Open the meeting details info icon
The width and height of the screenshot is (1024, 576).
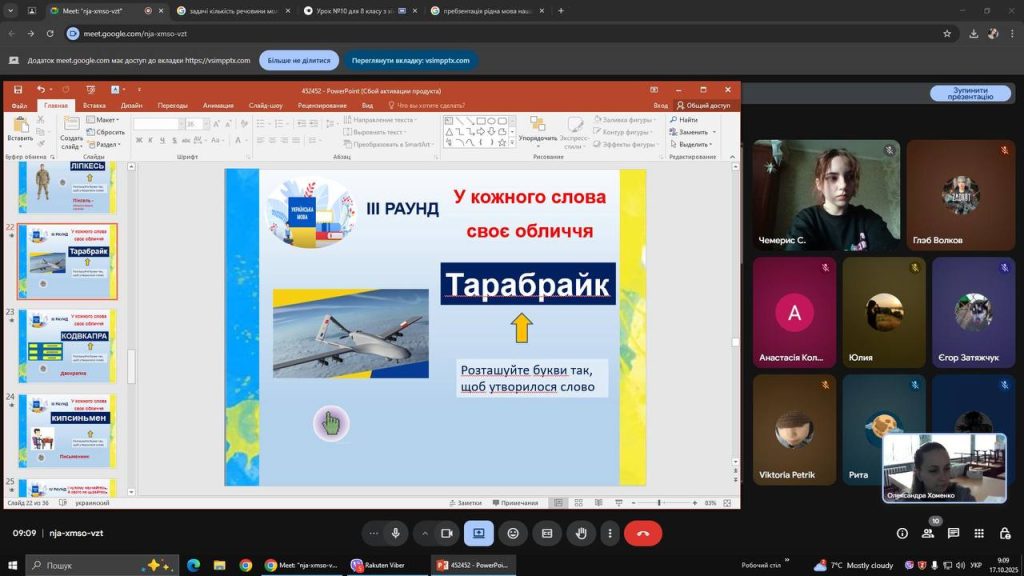902,534
